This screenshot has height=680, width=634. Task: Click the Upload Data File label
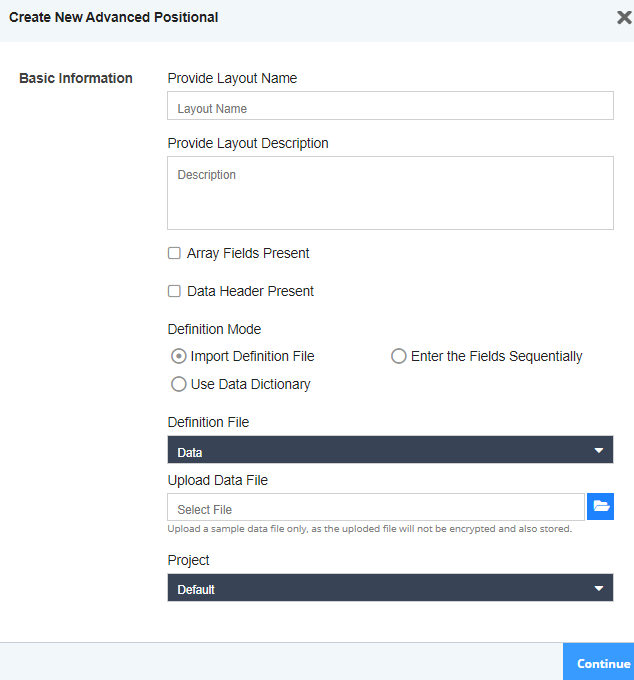(x=218, y=480)
